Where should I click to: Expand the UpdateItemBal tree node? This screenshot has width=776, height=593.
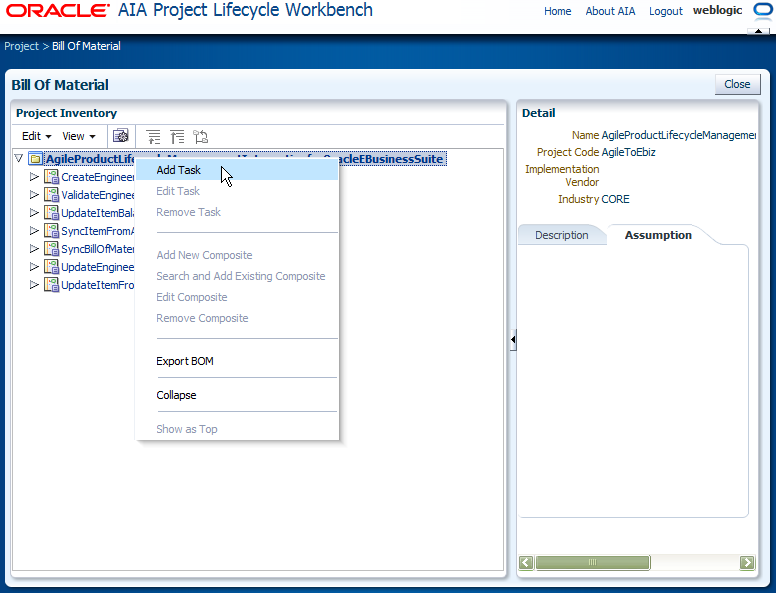[x=34, y=212]
